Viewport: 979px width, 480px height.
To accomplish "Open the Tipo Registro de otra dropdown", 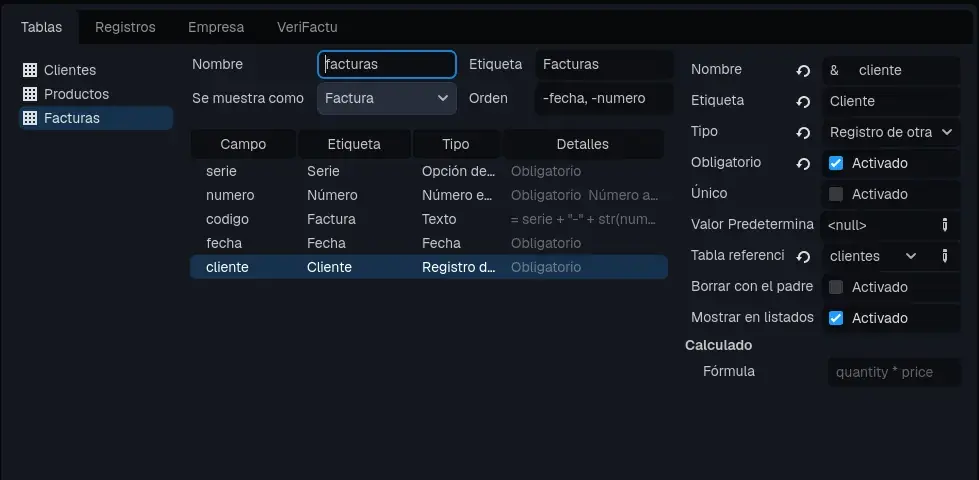I will click(892, 132).
